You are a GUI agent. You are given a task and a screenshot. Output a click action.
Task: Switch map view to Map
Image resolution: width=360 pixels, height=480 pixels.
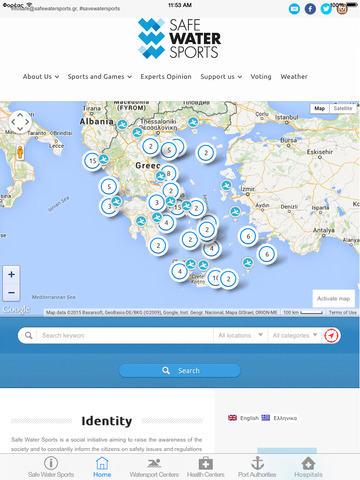coord(319,108)
